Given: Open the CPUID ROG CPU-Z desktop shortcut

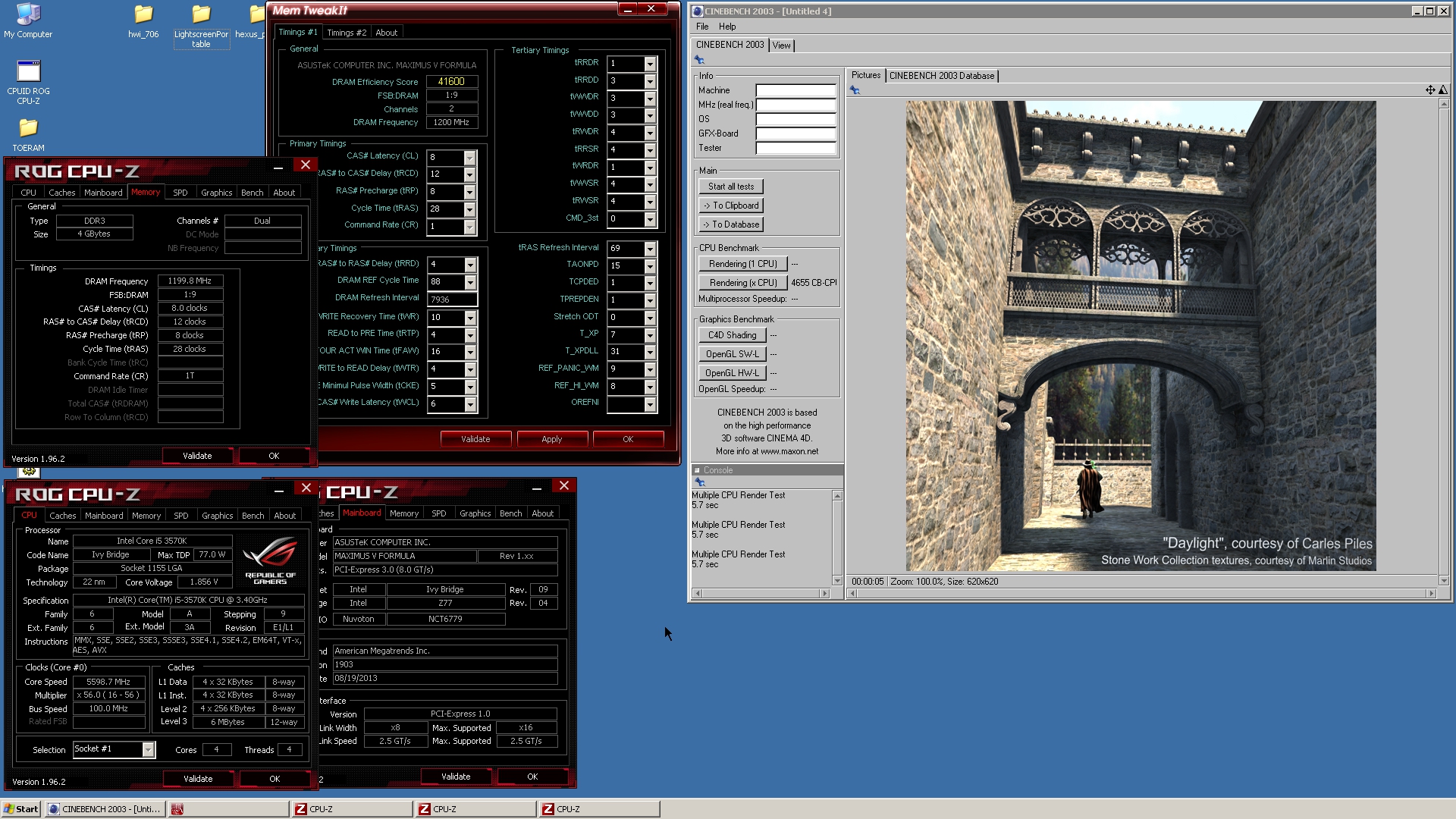Looking at the screenshot, I should [28, 82].
